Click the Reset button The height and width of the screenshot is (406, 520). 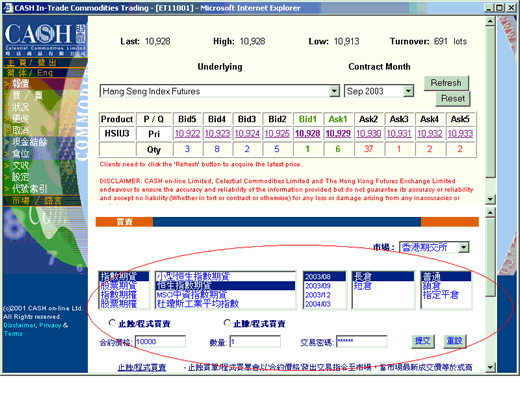click(453, 99)
